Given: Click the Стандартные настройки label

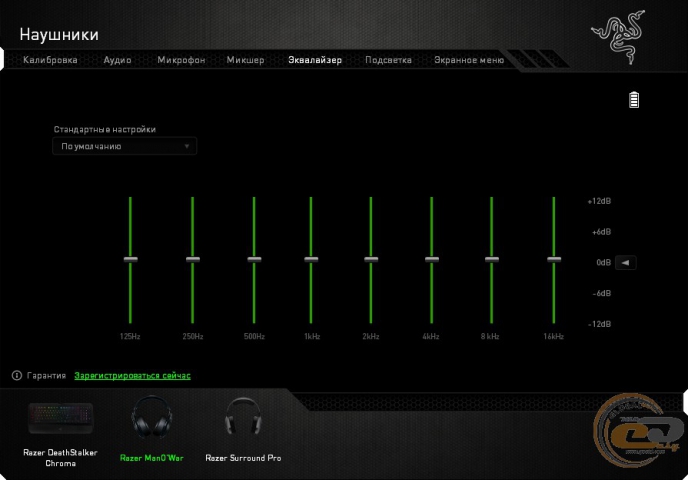Looking at the screenshot, I should point(104,129).
